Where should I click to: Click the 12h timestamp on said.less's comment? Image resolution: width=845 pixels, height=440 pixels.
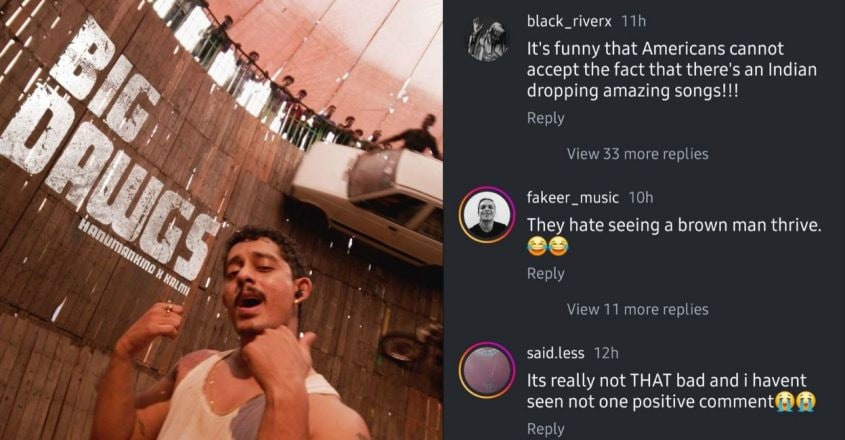tap(606, 353)
